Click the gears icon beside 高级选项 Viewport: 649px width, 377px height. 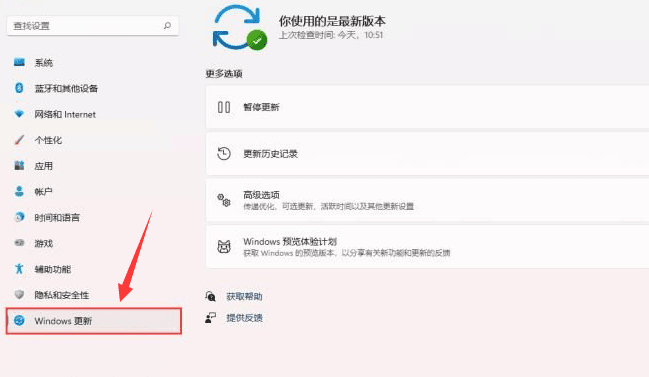224,200
